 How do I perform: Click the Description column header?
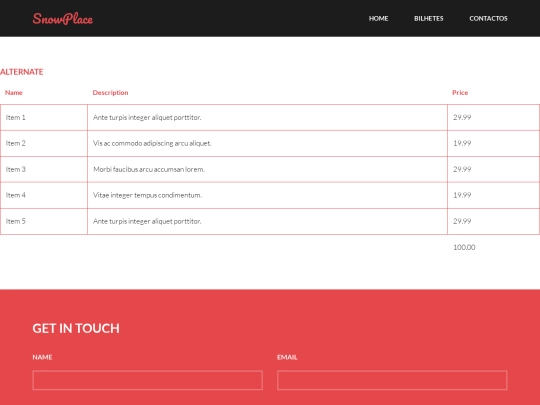111,93
